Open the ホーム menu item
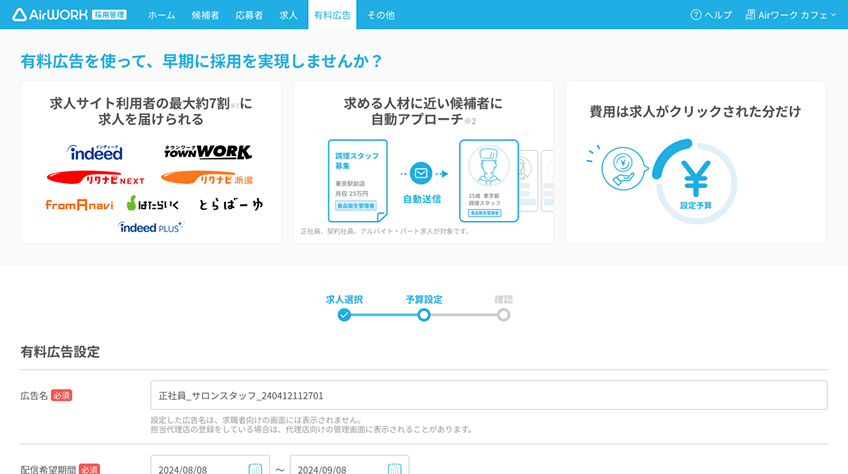This screenshot has width=848, height=474. [162, 15]
